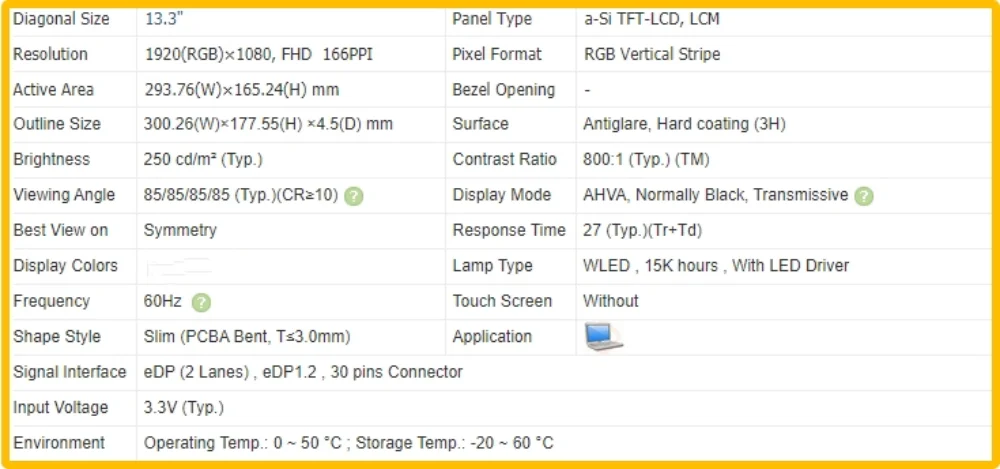Click the Outline Size dimensions value
The width and height of the screenshot is (1000, 469).
pos(268,124)
